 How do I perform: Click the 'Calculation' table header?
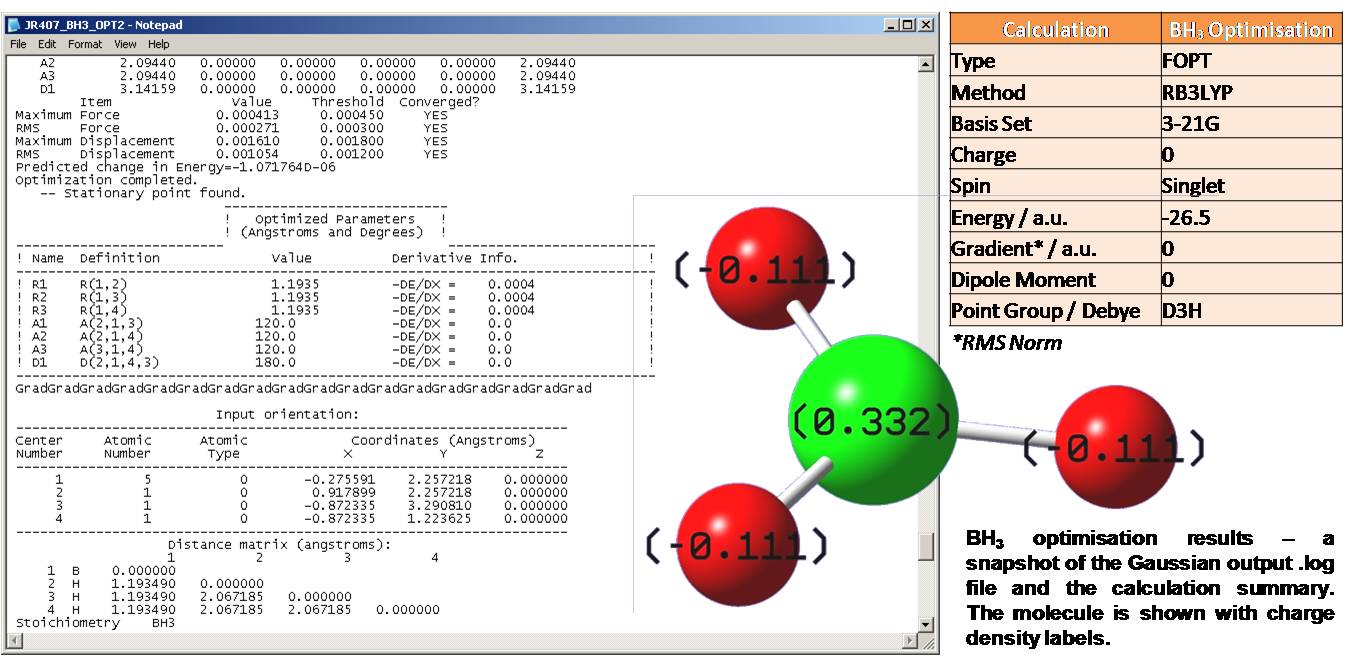coord(1055,29)
